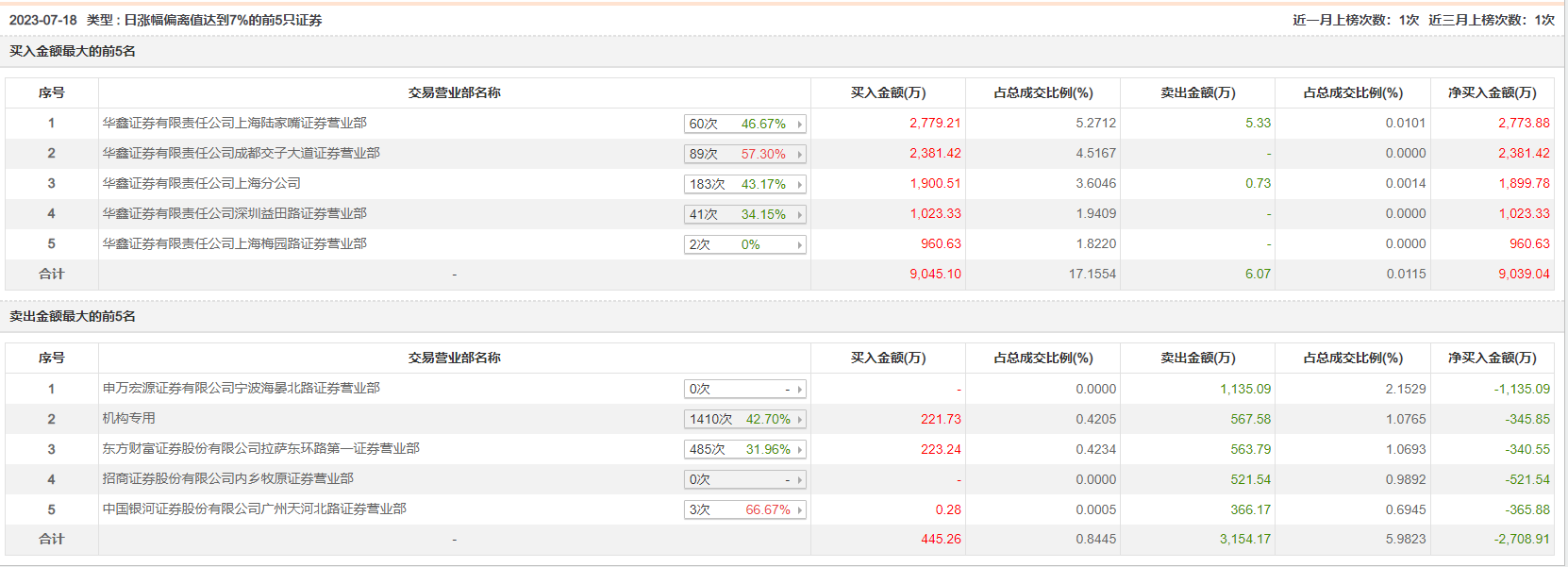Expand the 183次 43.17% dropdown
Image resolution: width=1568 pixels, height=567 pixels.
(799, 184)
